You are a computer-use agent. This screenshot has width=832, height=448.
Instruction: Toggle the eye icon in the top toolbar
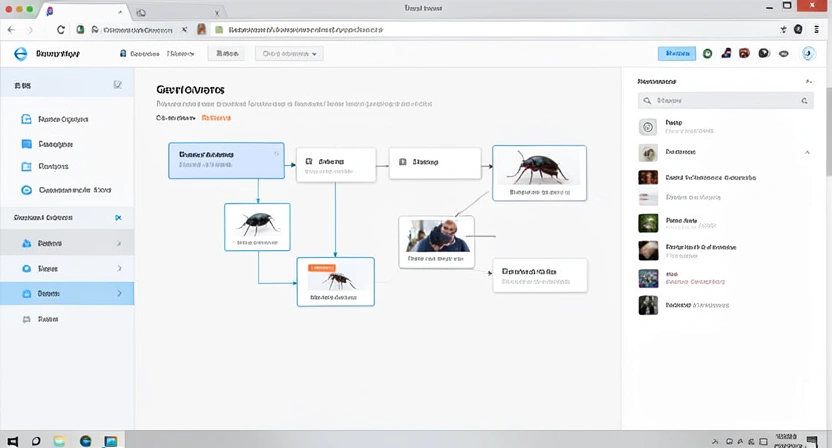tap(783, 54)
